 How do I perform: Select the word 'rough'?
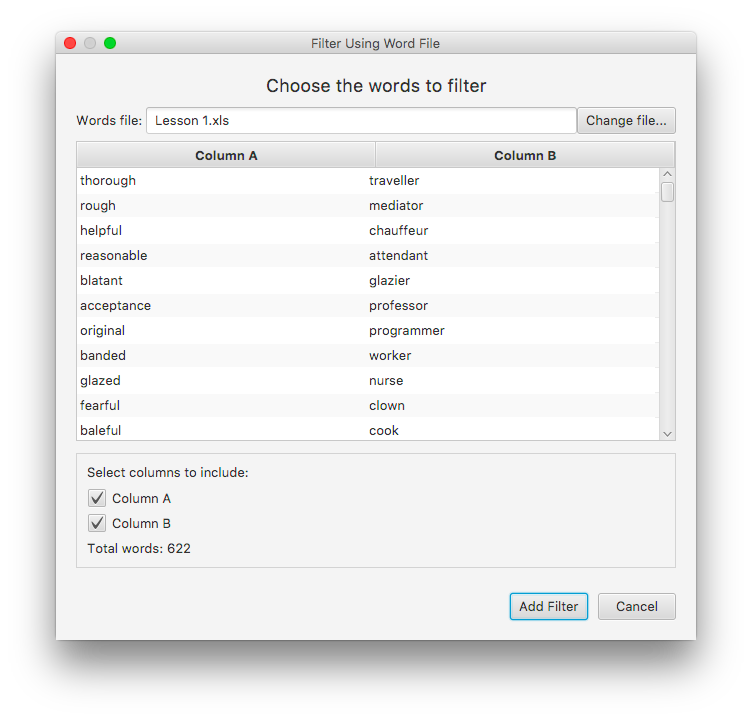tap(98, 206)
